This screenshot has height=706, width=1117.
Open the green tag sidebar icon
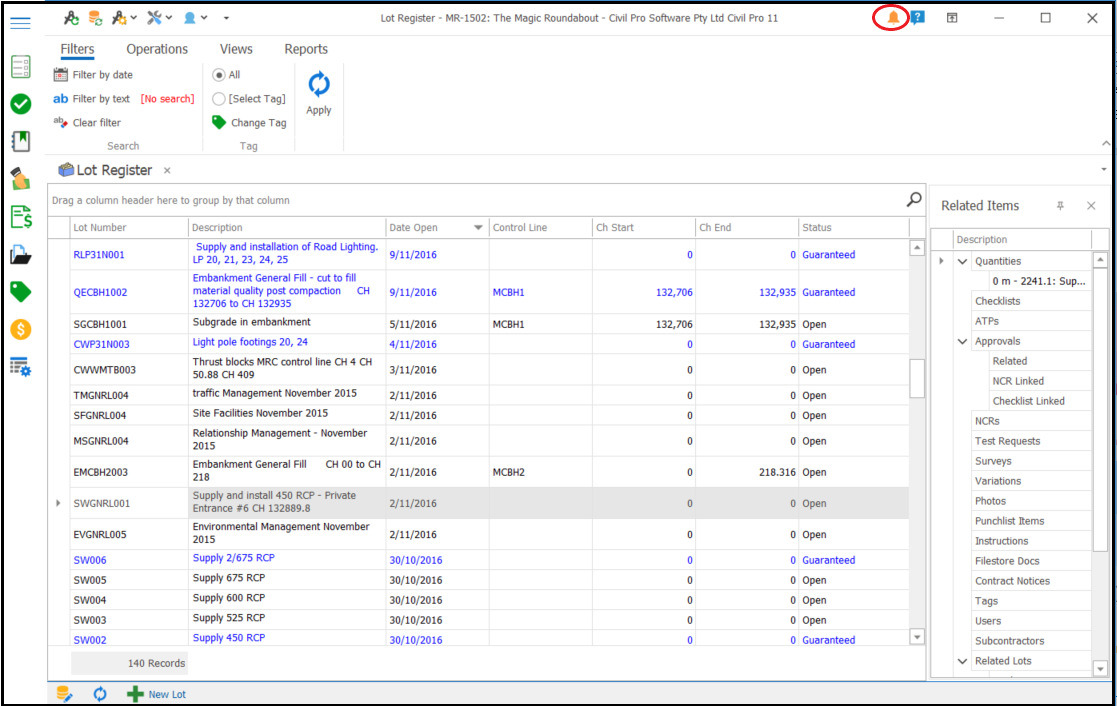pos(21,291)
